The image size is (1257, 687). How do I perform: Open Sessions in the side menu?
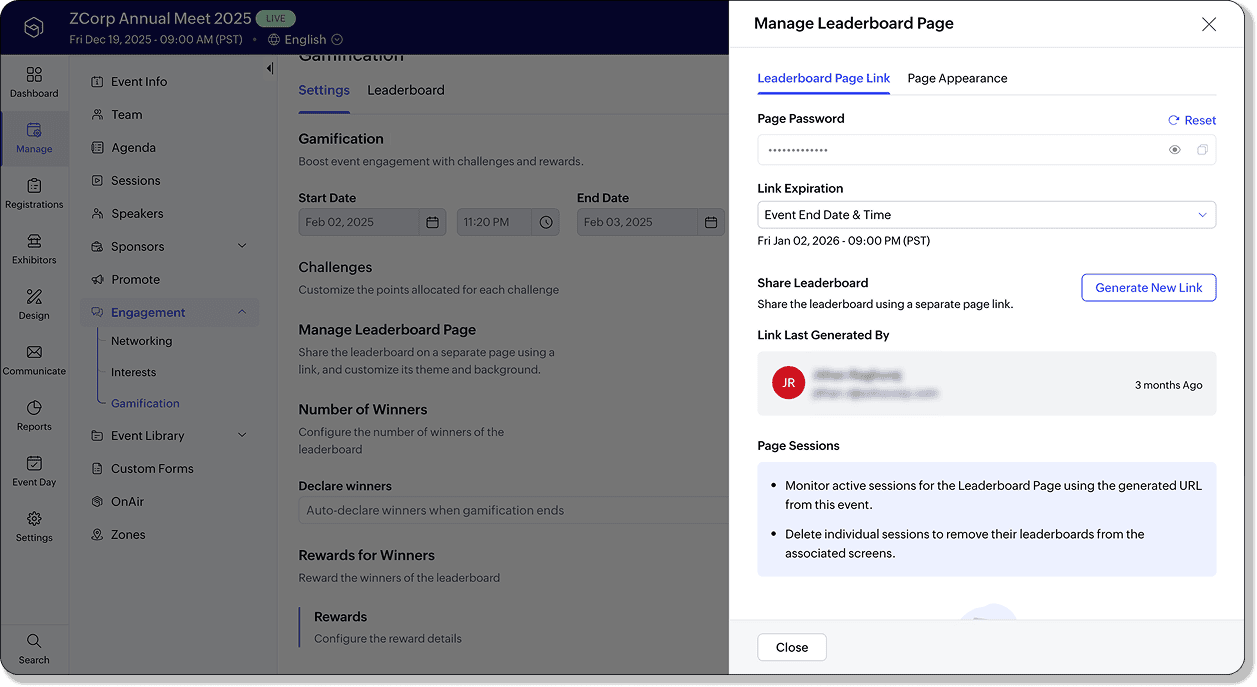136,181
